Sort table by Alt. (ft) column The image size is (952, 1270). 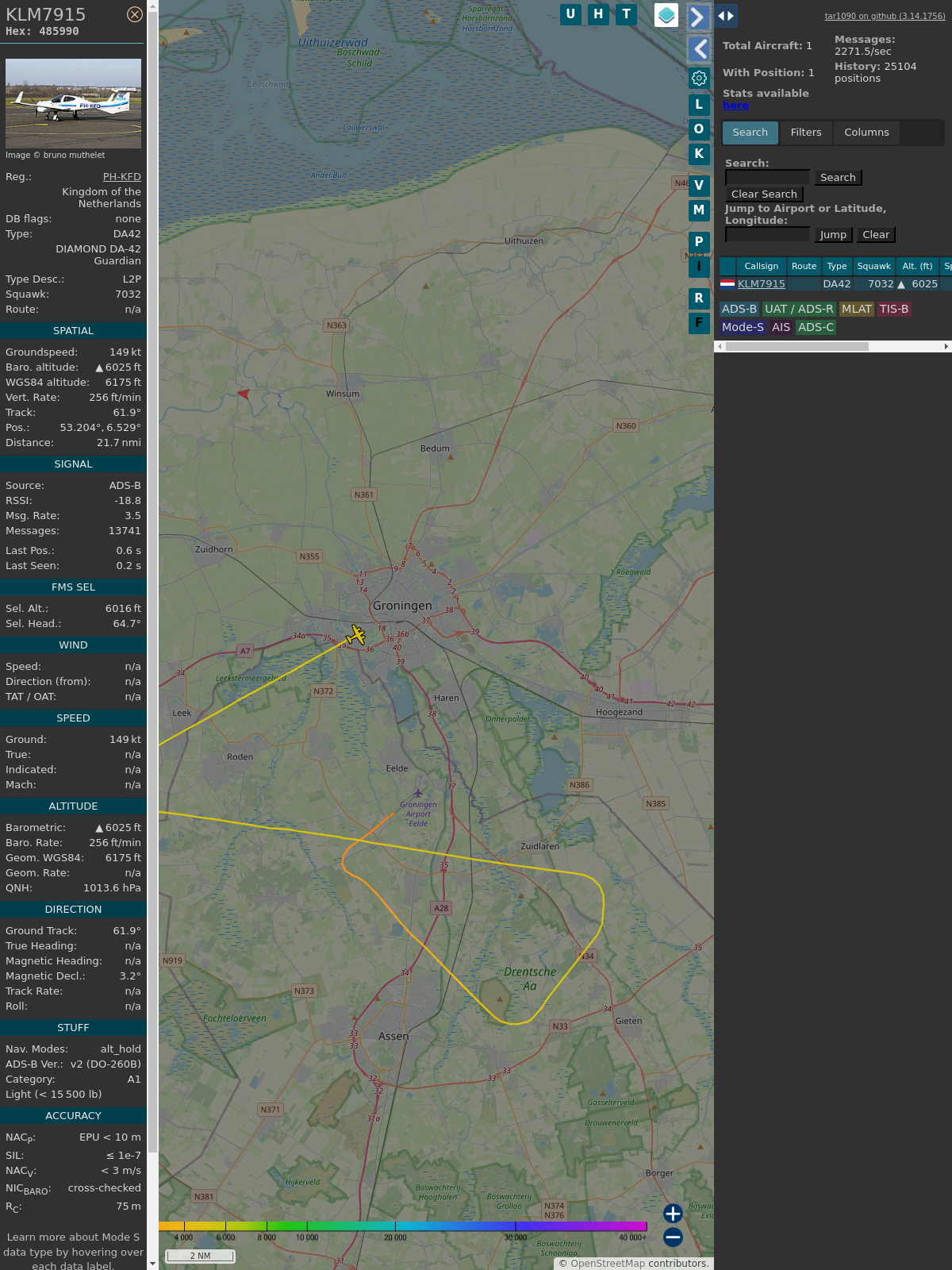(917, 266)
